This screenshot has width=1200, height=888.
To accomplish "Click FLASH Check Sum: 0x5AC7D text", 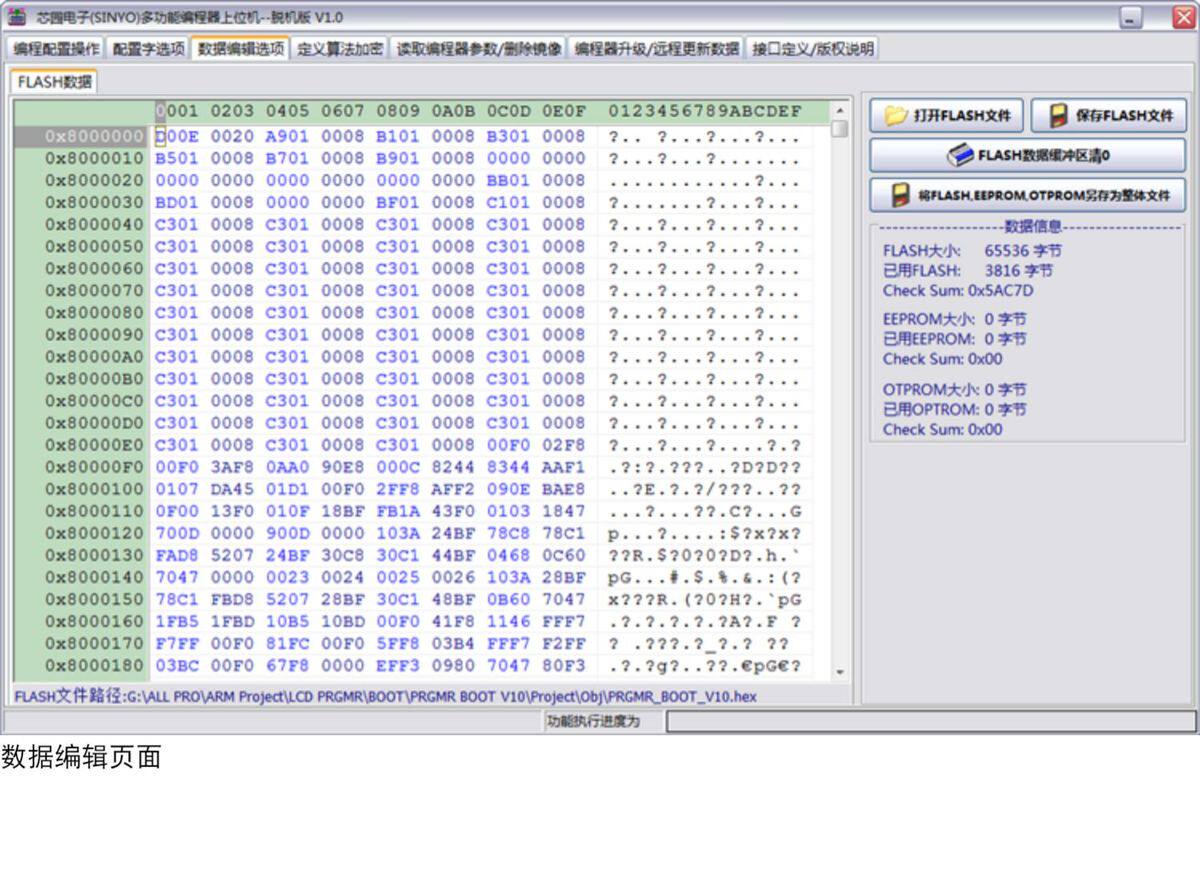I will [x=958, y=291].
